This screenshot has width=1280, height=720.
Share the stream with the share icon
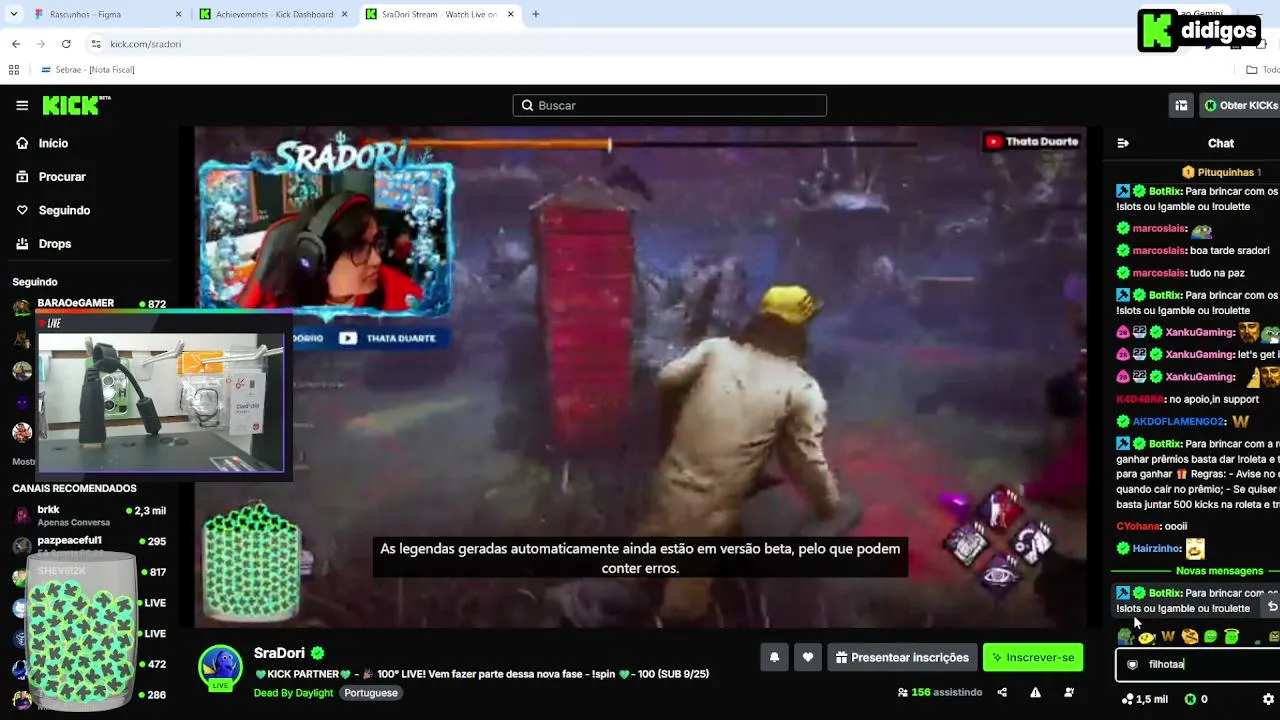coord(1002,692)
